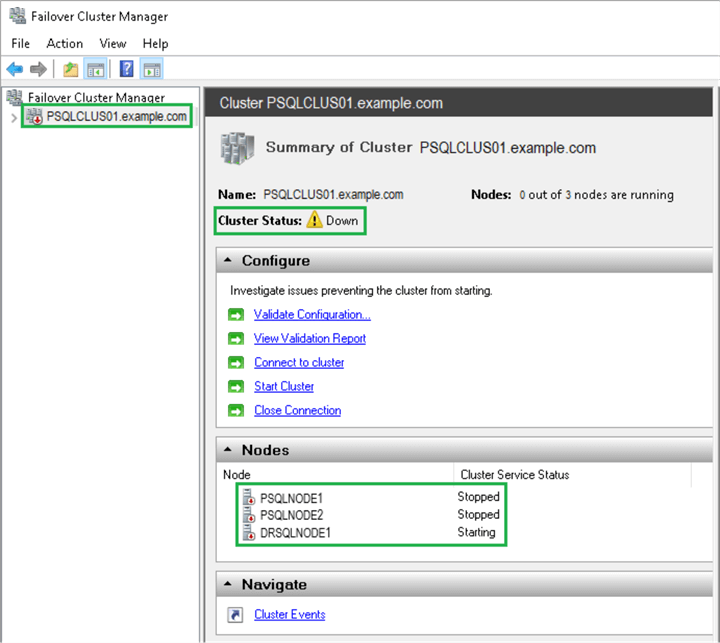Image resolution: width=720 pixels, height=643 pixels.
Task: Collapse the Navigate section
Action: [x=229, y=585]
